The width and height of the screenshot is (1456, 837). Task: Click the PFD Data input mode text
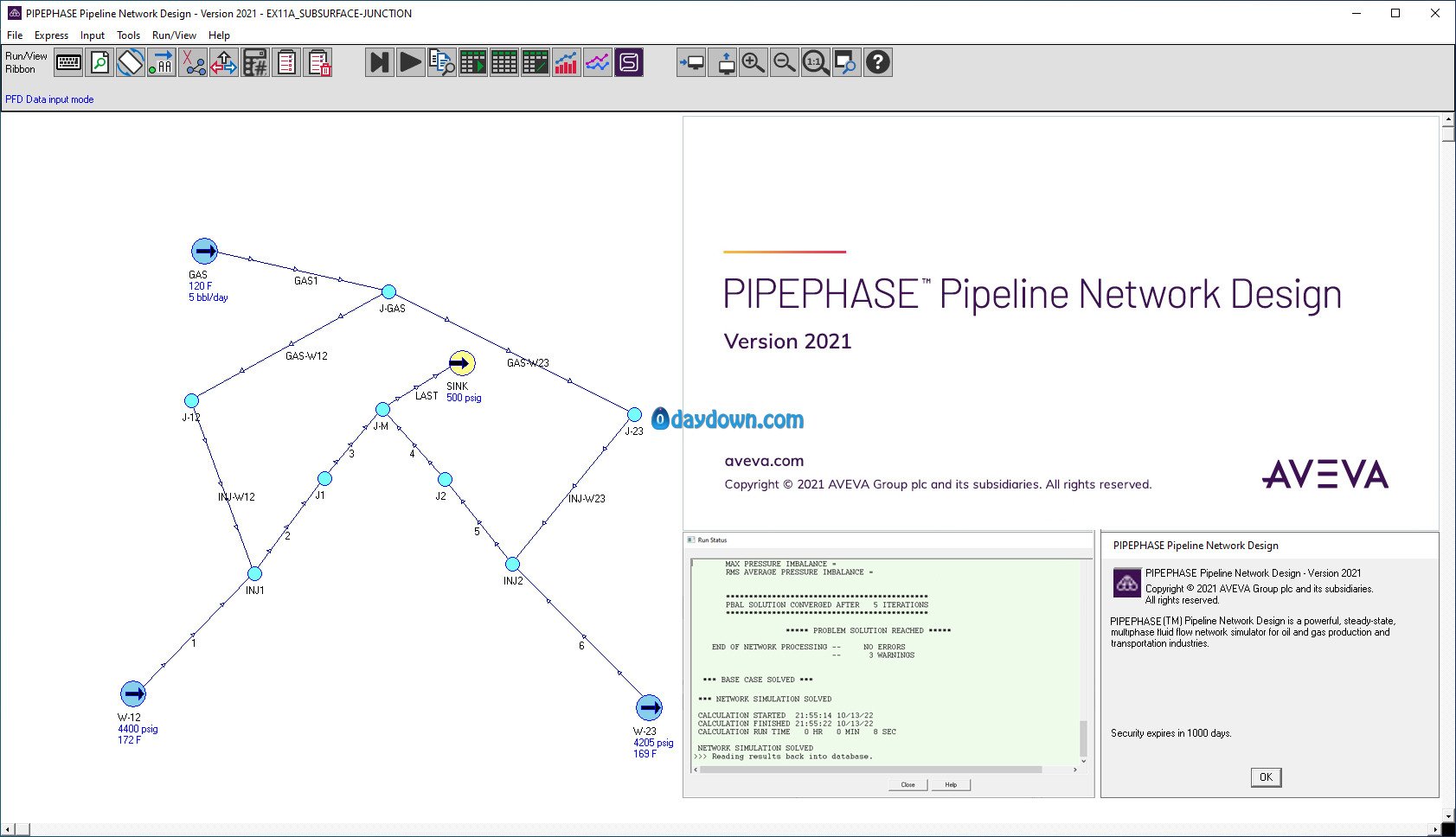point(49,99)
